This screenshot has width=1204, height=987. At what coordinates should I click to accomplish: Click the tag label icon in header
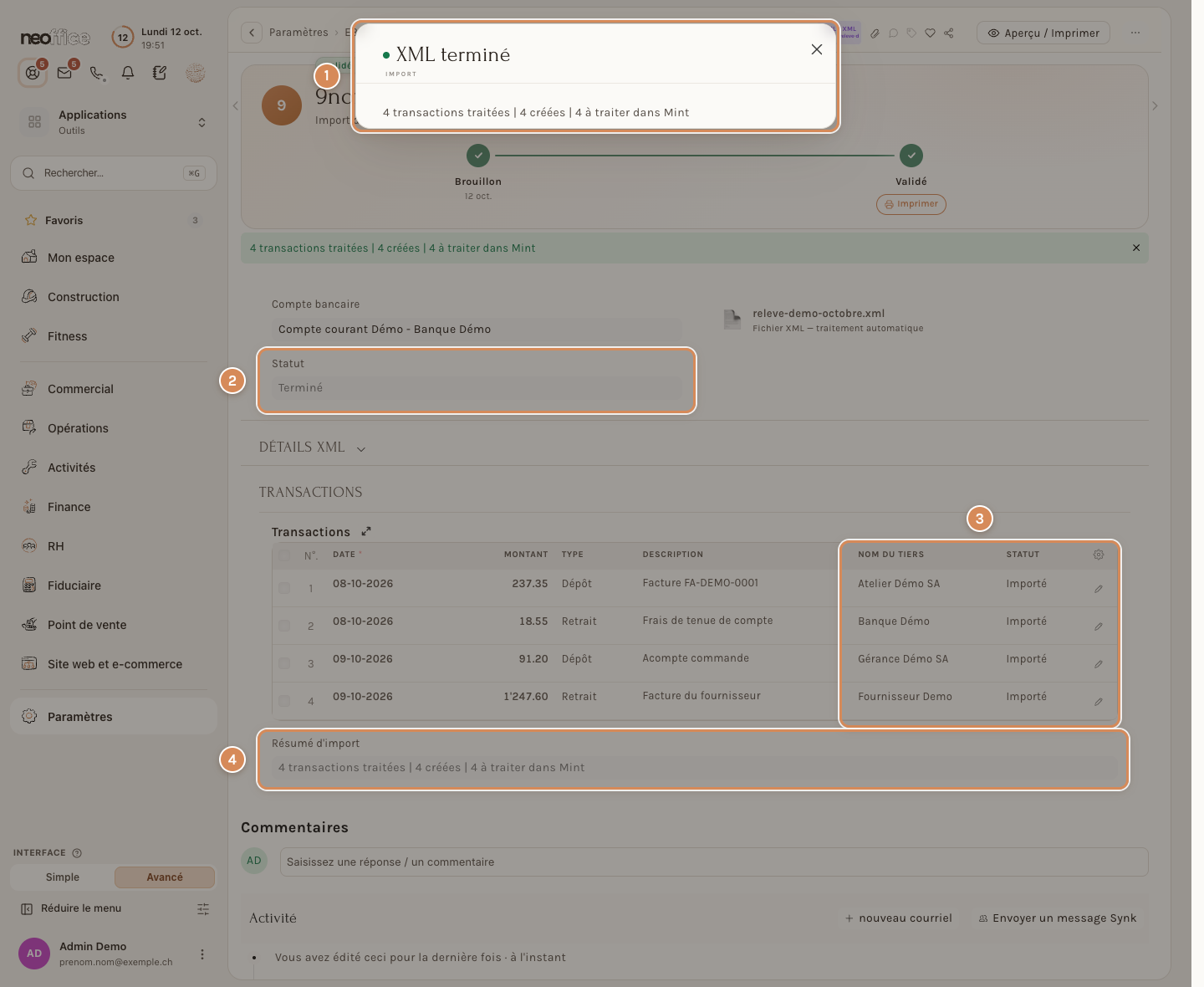click(x=911, y=33)
